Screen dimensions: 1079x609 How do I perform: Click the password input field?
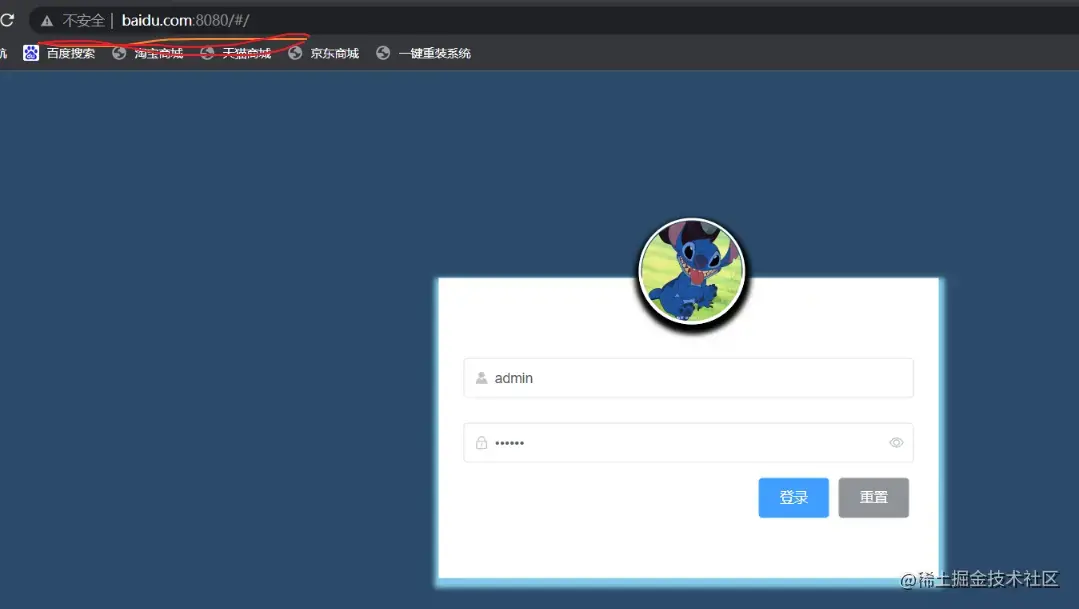point(688,442)
